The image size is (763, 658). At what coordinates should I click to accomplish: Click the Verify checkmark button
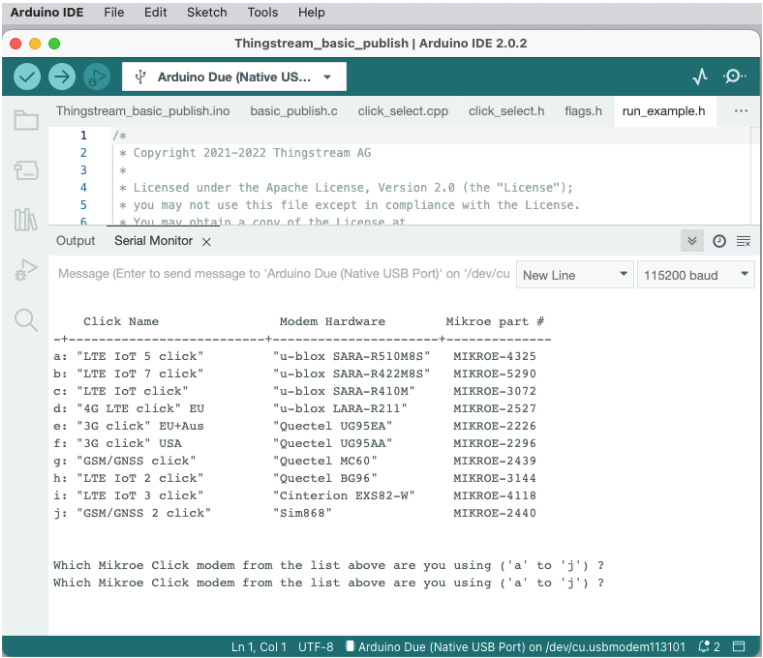point(27,76)
